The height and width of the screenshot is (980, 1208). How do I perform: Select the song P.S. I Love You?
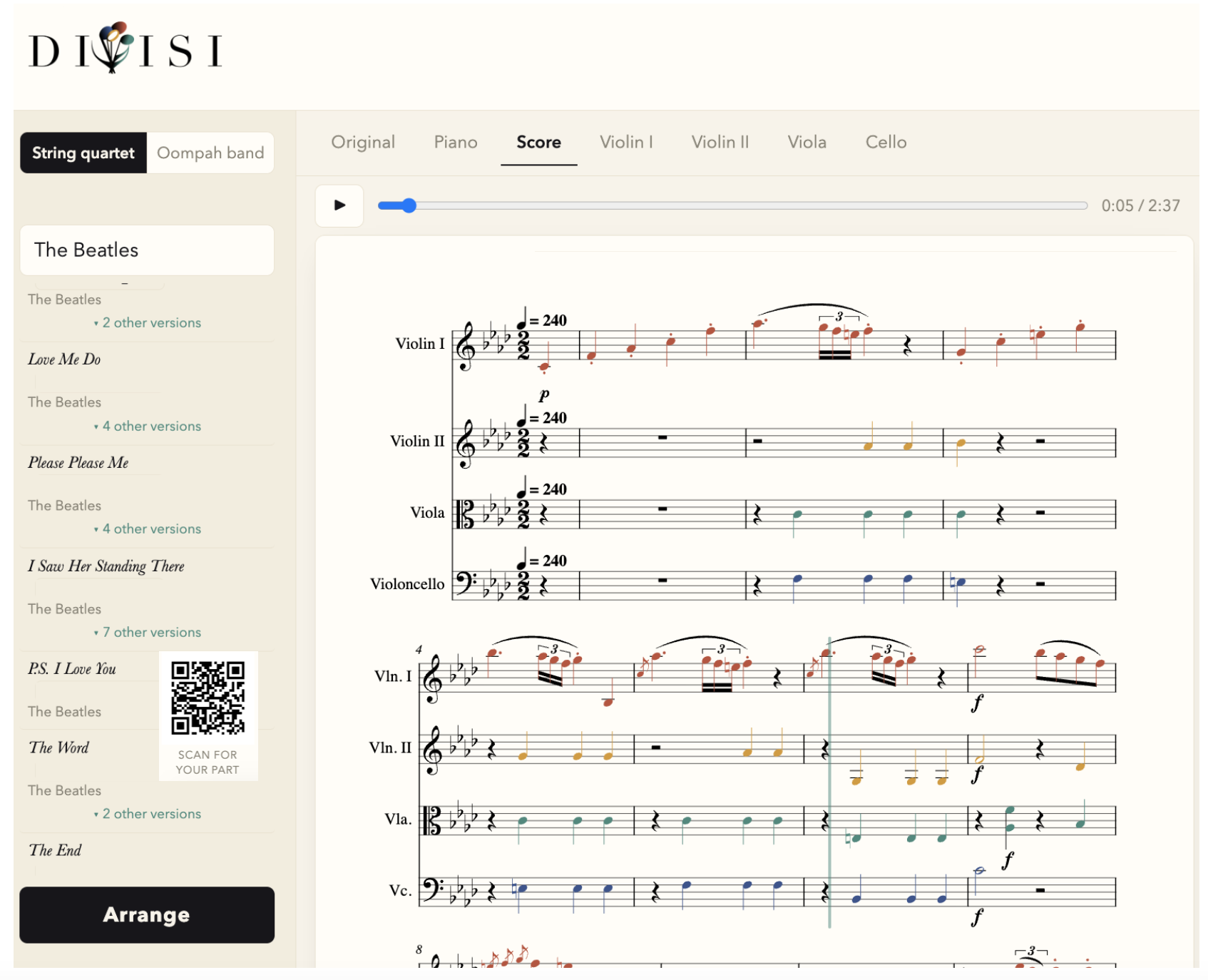72,669
